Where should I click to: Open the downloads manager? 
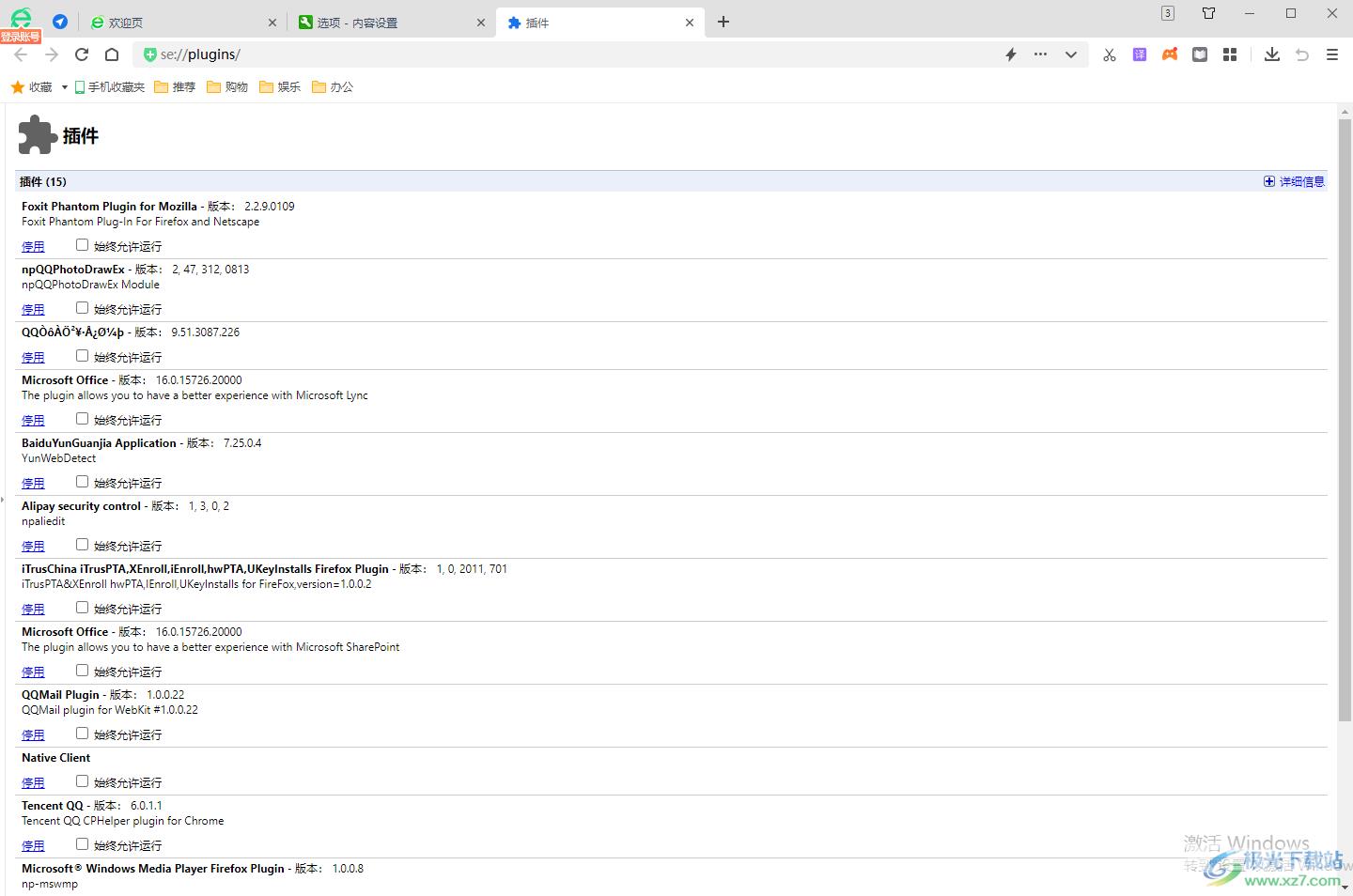1272,54
